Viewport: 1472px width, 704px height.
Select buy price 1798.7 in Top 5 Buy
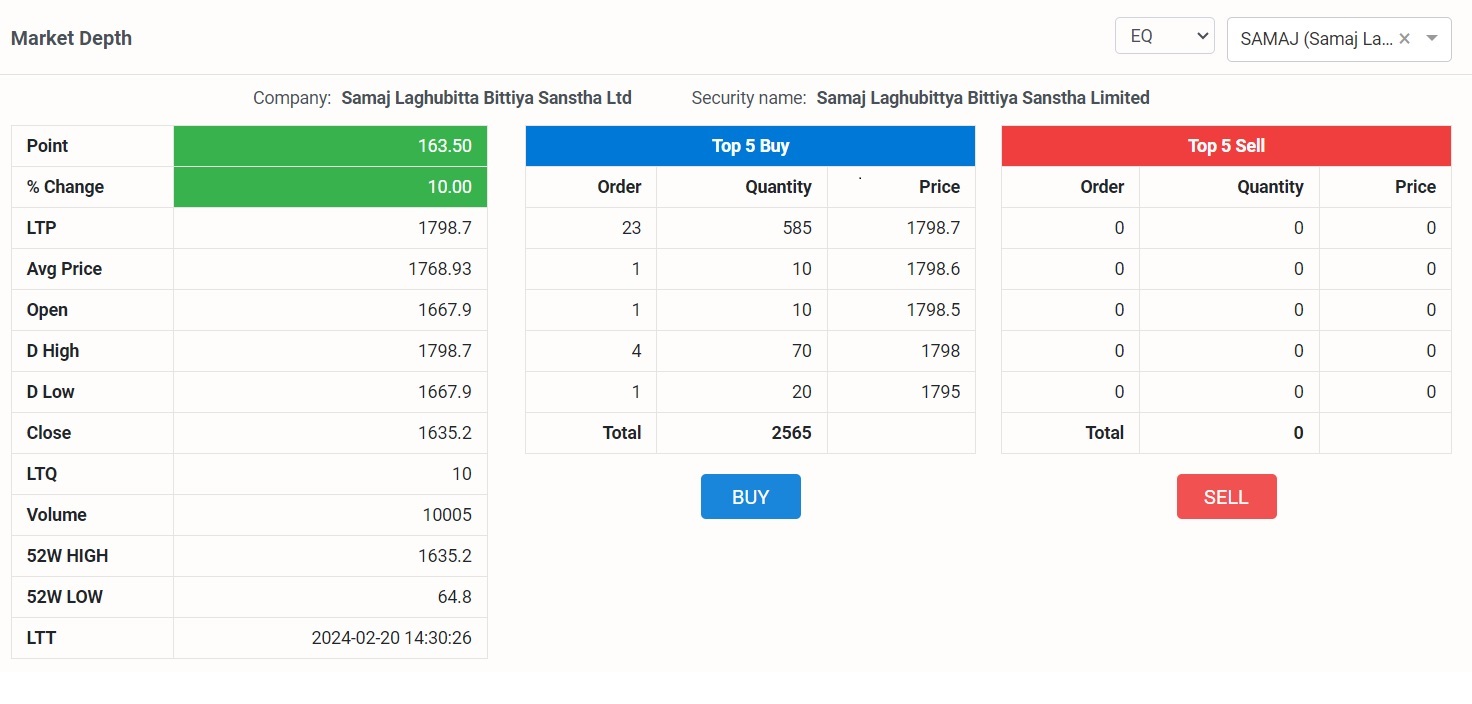point(933,228)
